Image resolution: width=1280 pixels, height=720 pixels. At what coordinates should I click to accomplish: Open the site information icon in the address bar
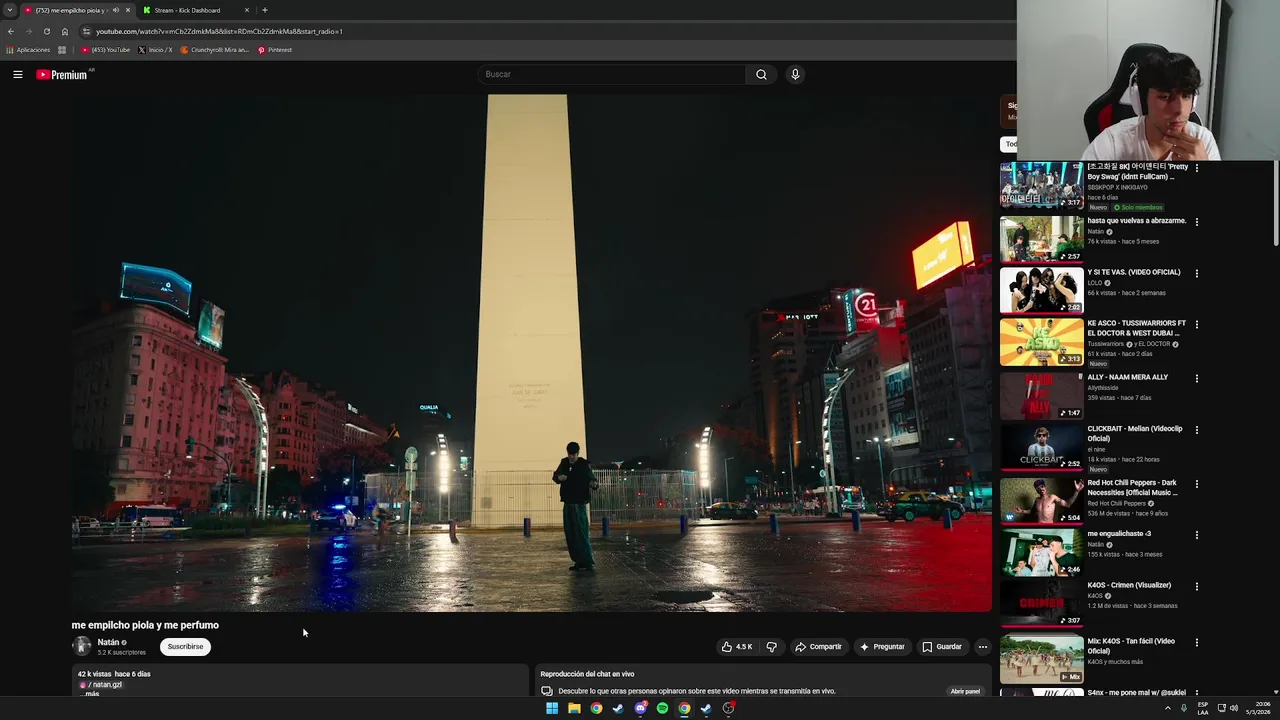tap(86, 31)
